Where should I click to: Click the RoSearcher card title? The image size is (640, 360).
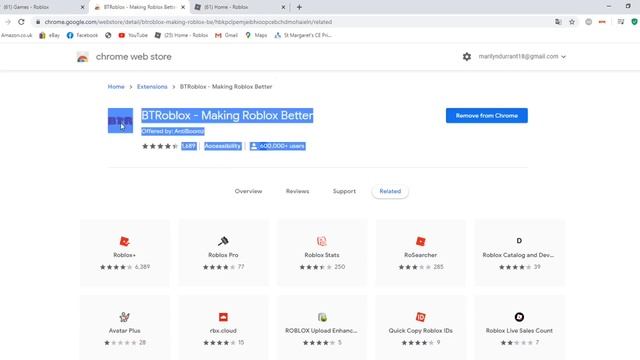point(420,255)
